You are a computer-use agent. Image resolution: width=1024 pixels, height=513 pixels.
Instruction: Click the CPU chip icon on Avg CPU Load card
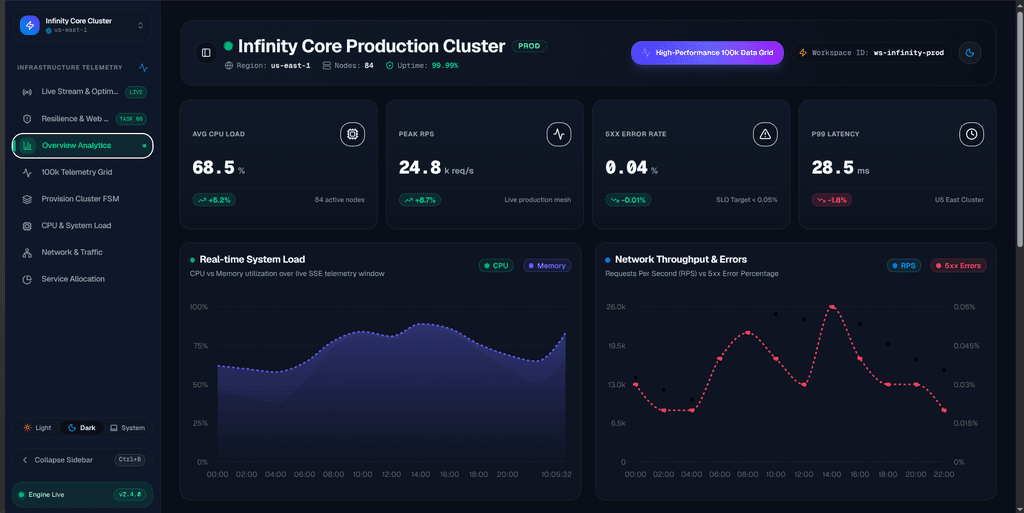(x=353, y=134)
